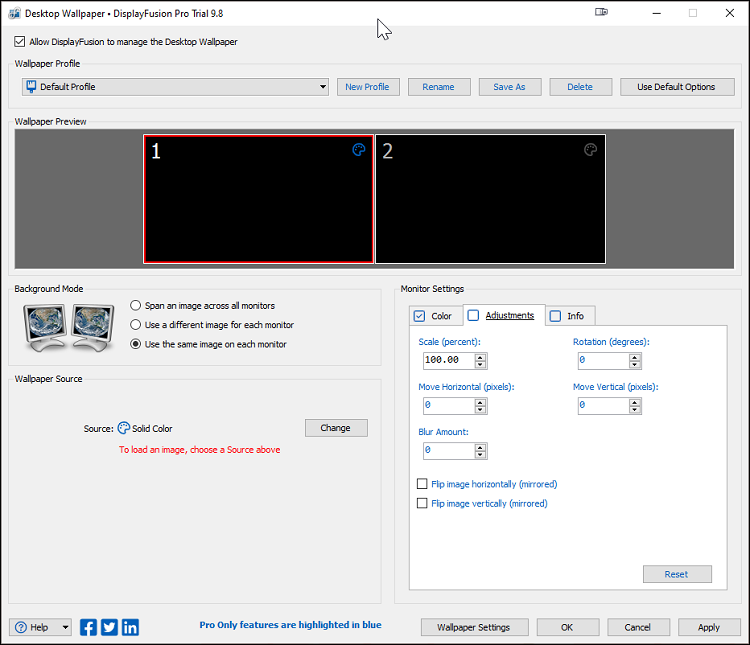Click the palette icon on monitor 1 preview

tap(359, 150)
